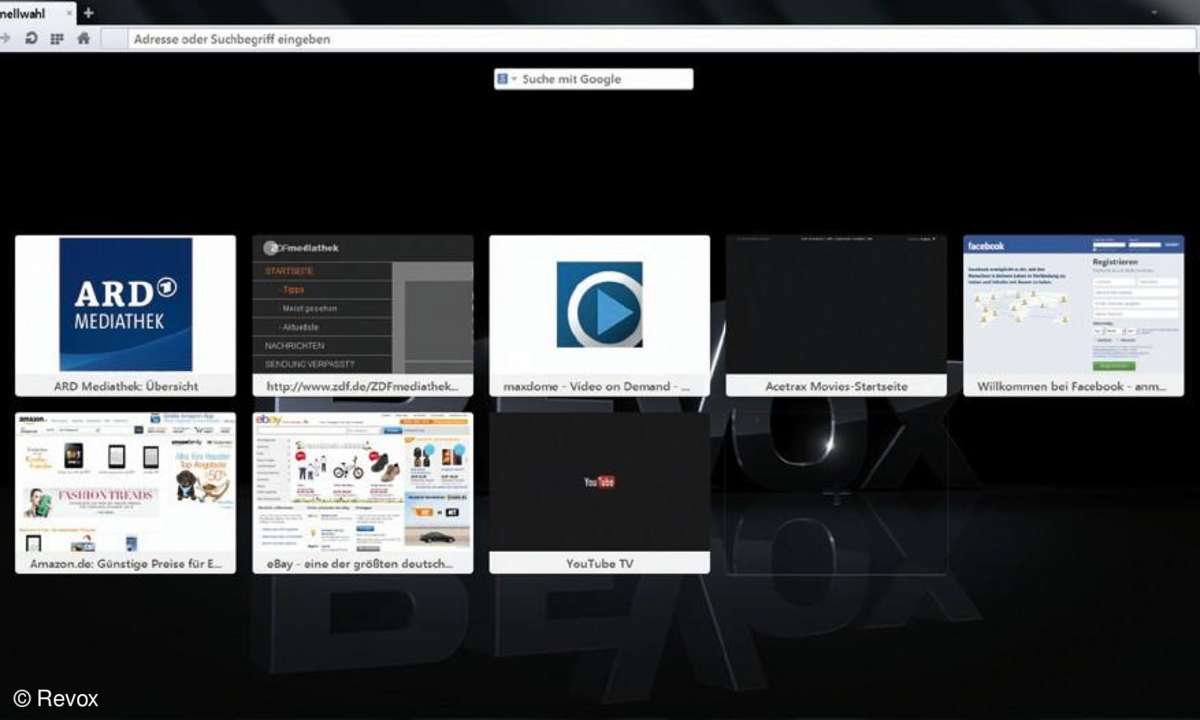Image resolution: width=1200 pixels, height=720 pixels.
Task: Open a new tab with plus button
Action: tap(88, 13)
